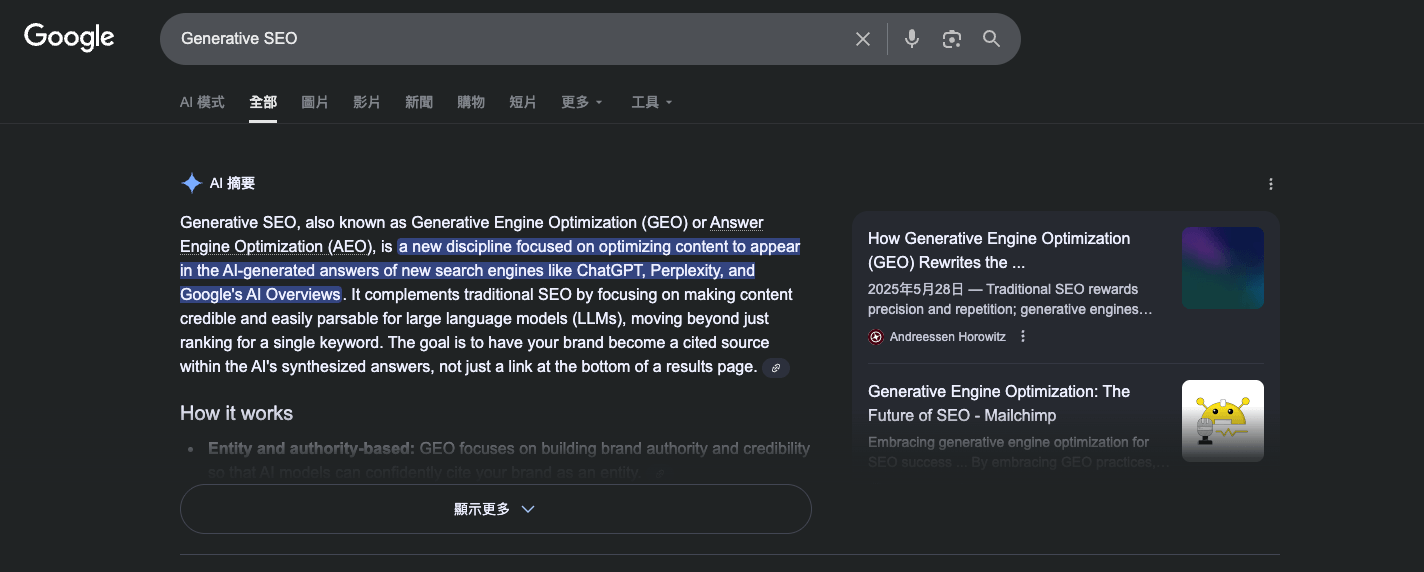The width and height of the screenshot is (1424, 572).
Task: Open Andreessen Horowitz GEO article link
Action: tap(998, 250)
